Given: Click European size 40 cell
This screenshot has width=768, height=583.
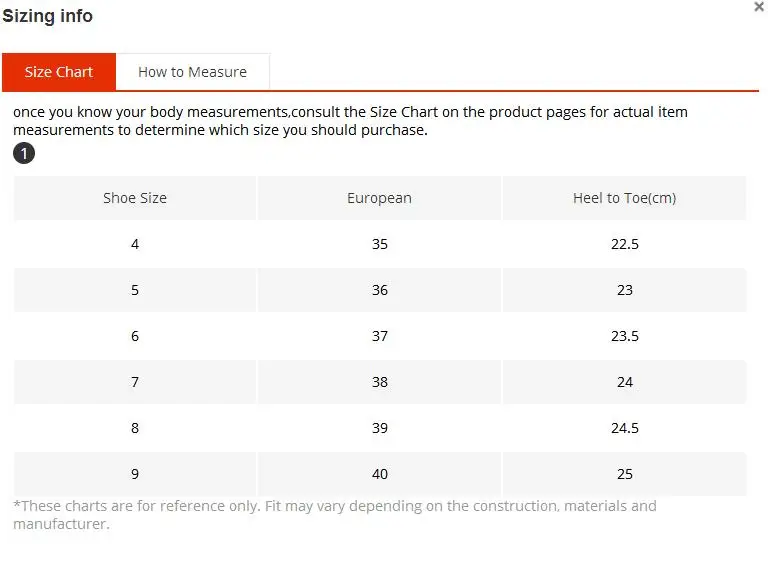Looking at the screenshot, I should [x=379, y=474].
